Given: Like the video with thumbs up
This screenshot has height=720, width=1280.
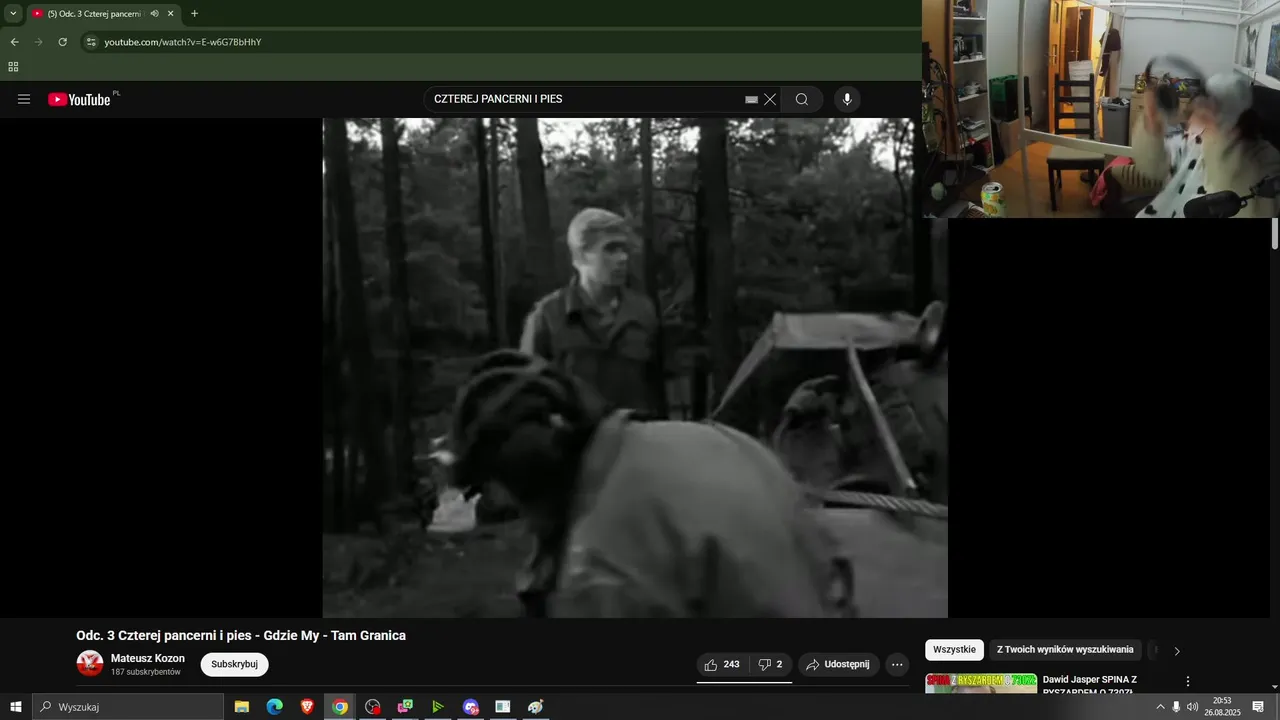Looking at the screenshot, I should (722, 664).
